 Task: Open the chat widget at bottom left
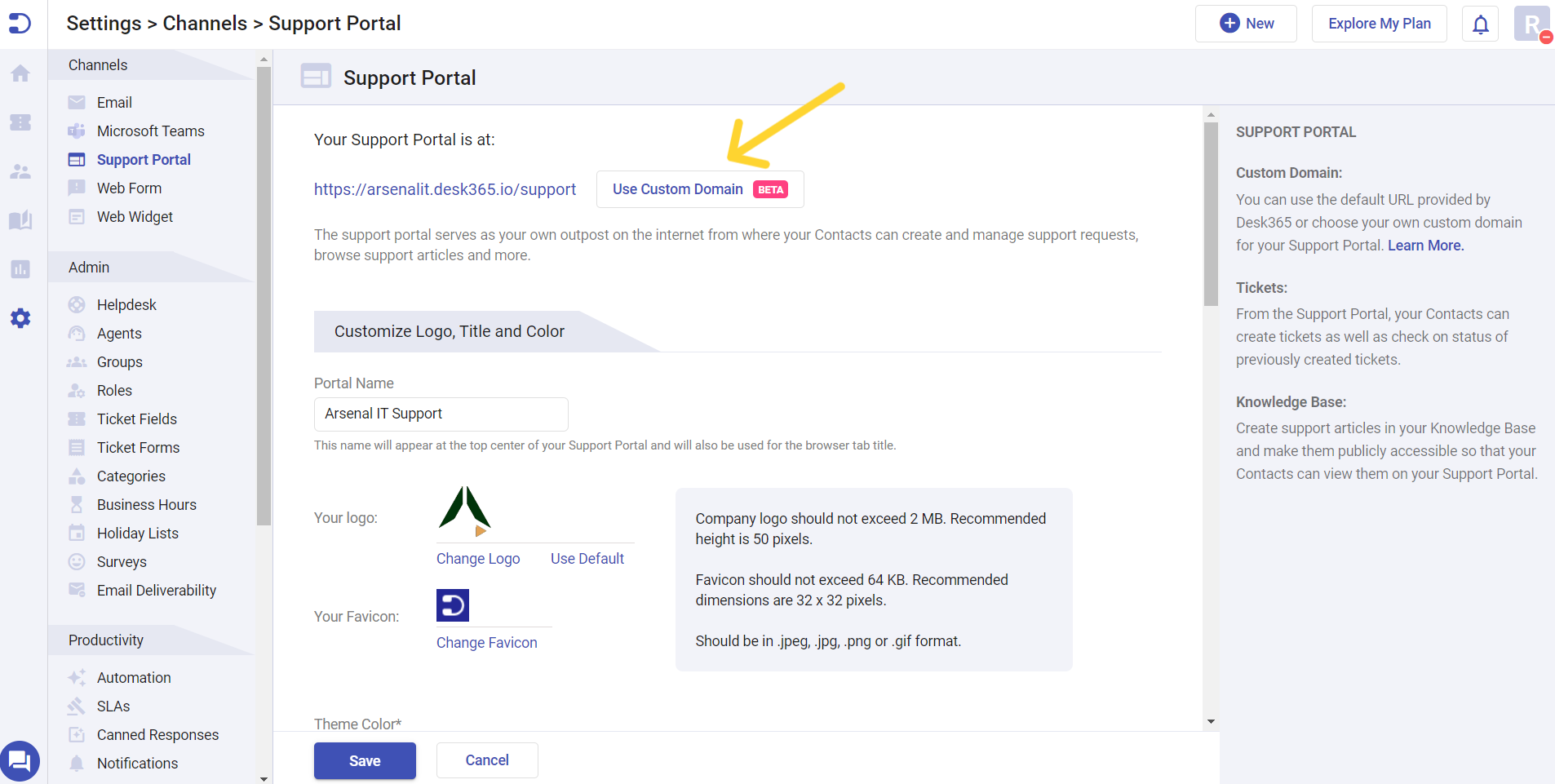[20, 760]
